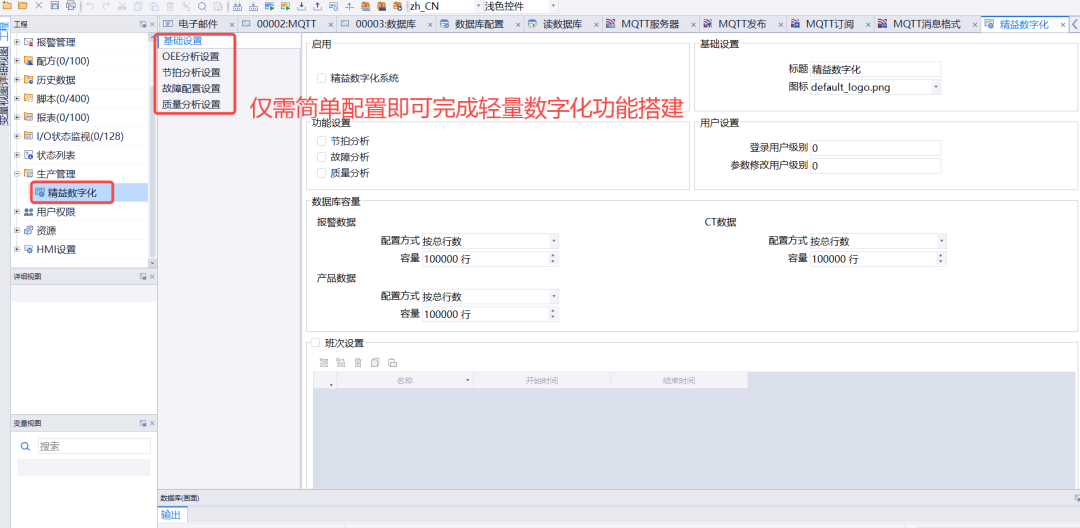Click trash icon in 班次设置 toolbar
The height and width of the screenshot is (528, 1080).
[357, 362]
